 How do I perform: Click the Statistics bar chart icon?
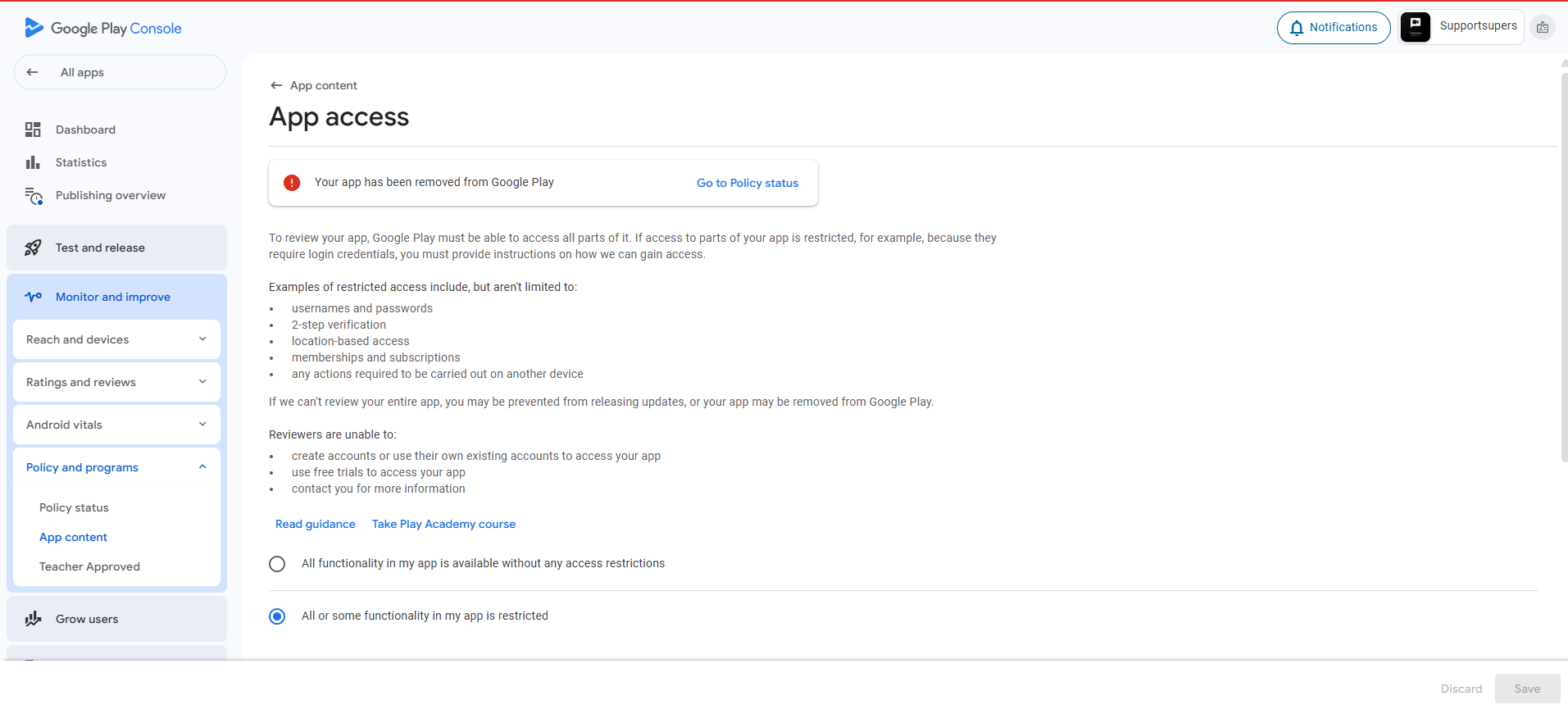coord(33,162)
